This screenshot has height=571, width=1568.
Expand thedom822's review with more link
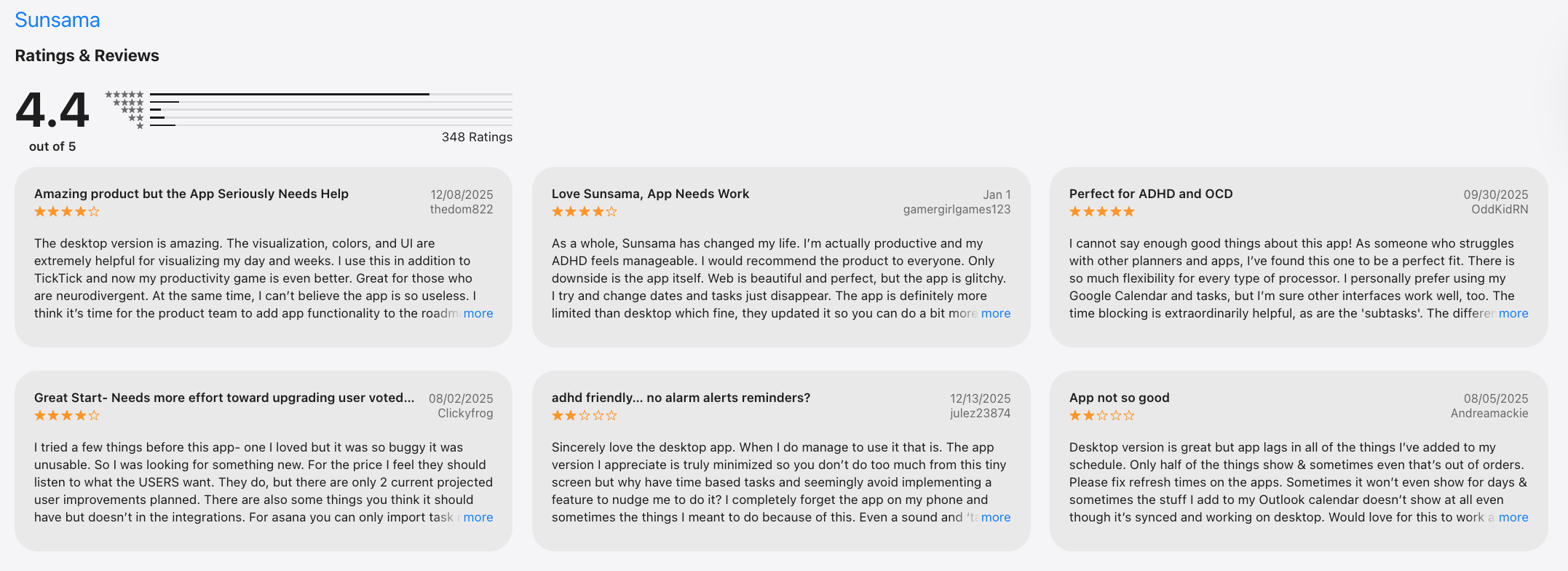[x=478, y=313]
